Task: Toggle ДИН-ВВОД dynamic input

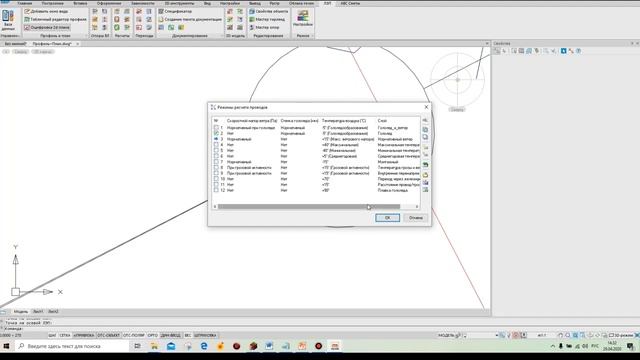Action: point(171,335)
